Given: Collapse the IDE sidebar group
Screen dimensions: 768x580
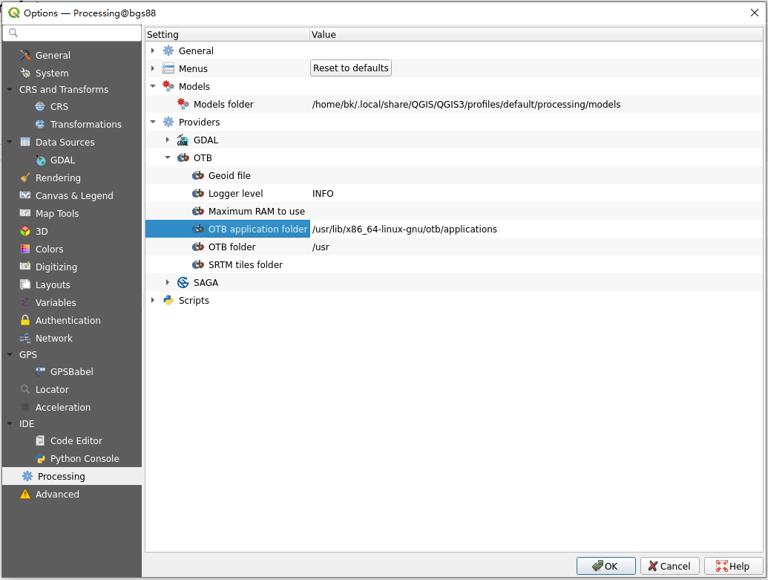Looking at the screenshot, I should tap(10, 424).
